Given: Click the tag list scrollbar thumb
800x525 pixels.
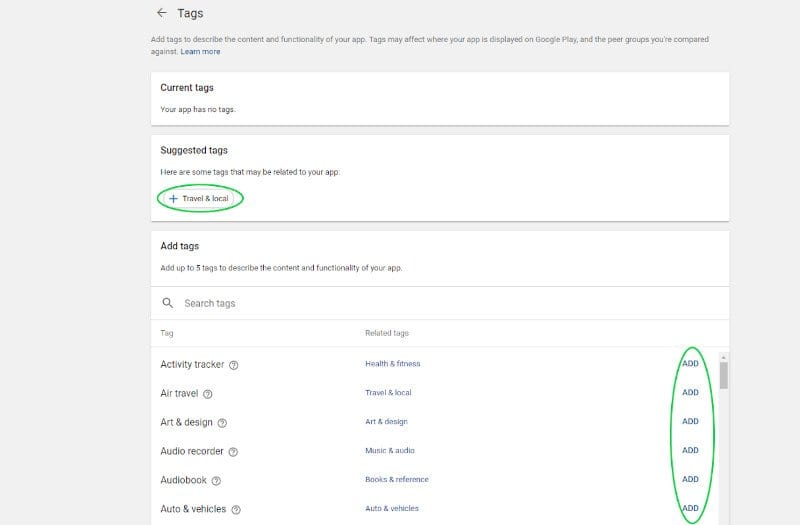Looking at the screenshot, I should click(x=723, y=376).
